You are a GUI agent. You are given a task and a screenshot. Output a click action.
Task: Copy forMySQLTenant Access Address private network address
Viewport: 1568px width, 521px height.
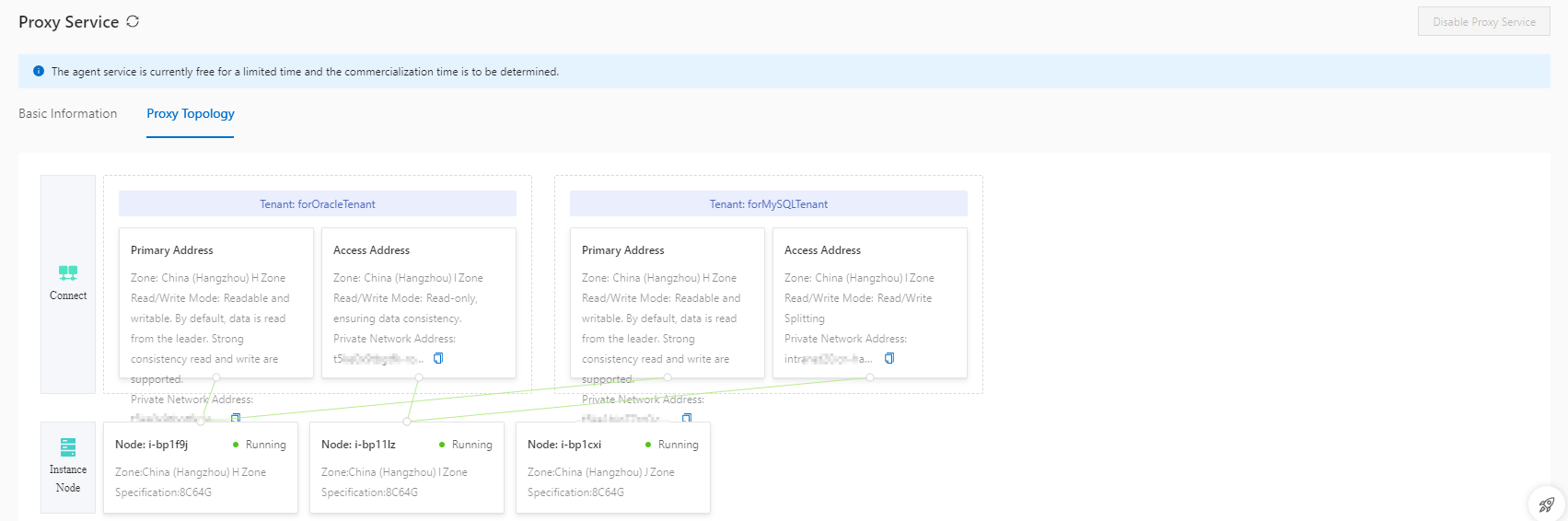point(889,358)
